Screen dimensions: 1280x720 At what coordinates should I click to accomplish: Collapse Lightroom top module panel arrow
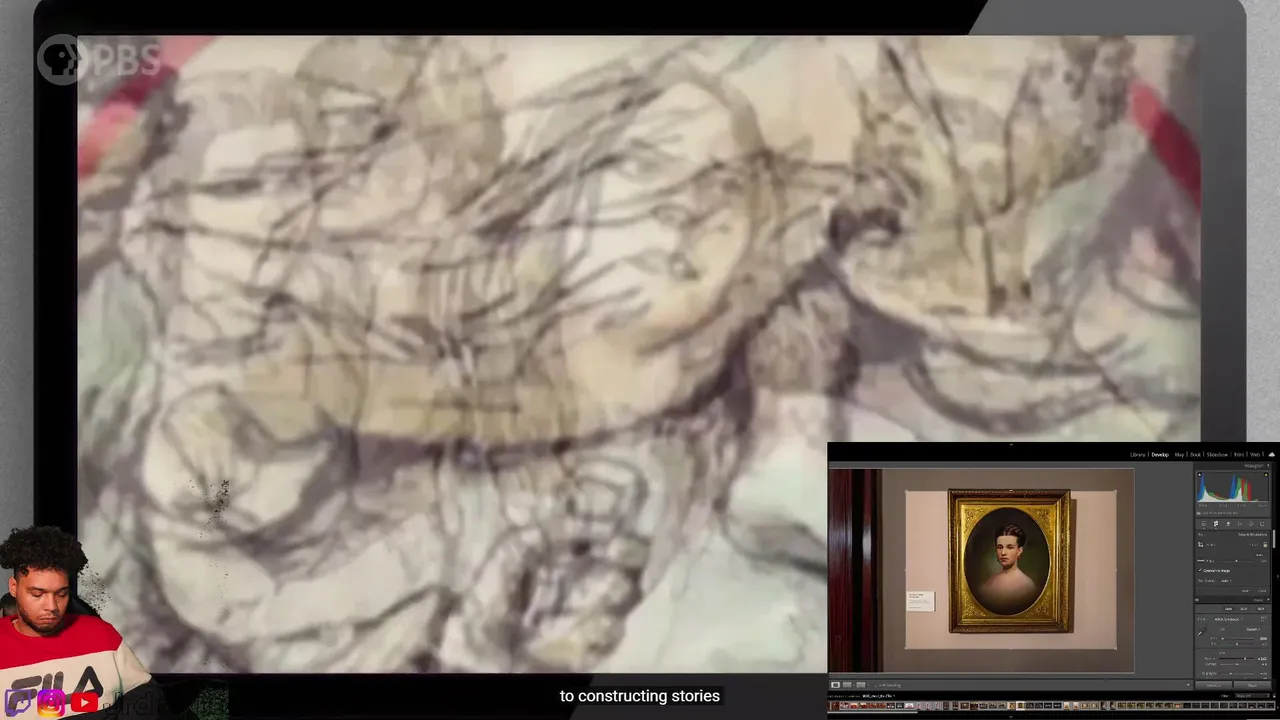tap(1010, 445)
